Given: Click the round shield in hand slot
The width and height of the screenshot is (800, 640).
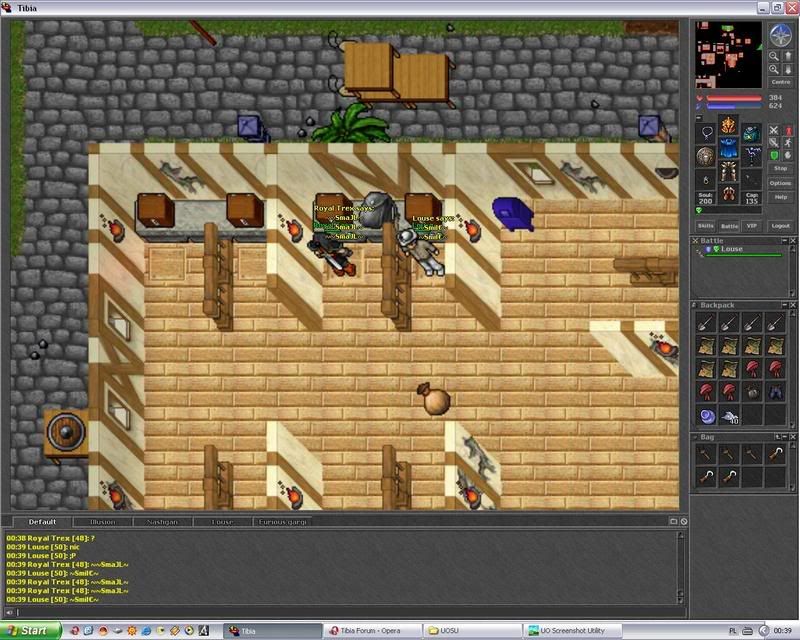Looking at the screenshot, I should [706, 156].
